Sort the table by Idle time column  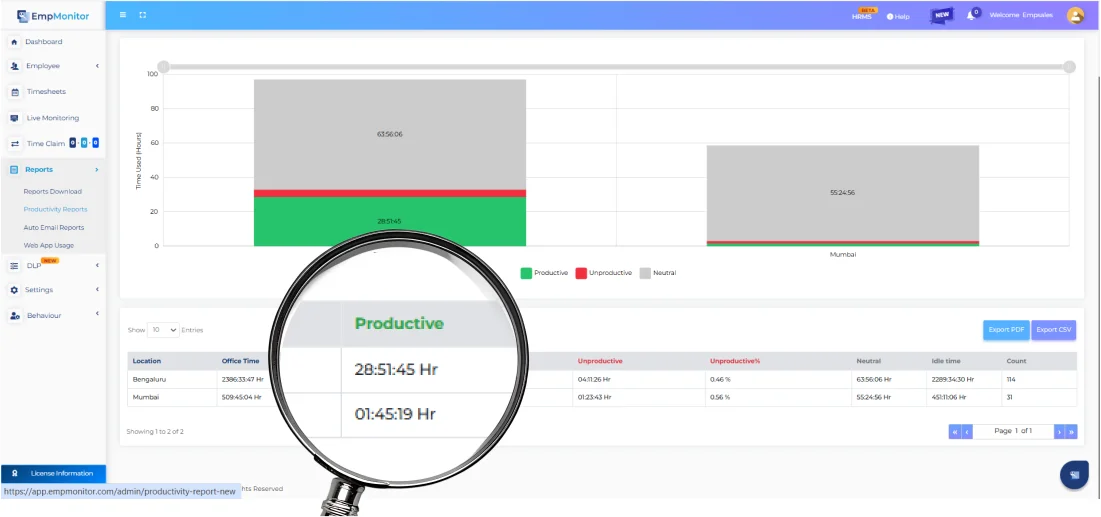pyautogui.click(x=945, y=361)
